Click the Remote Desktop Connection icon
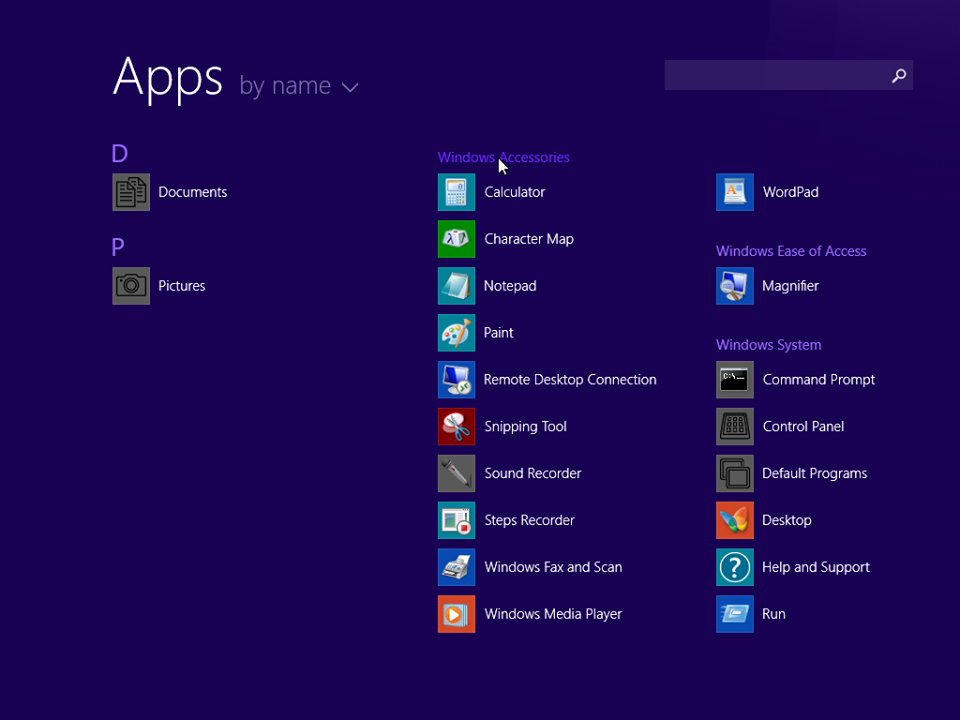The height and width of the screenshot is (720, 960). [456, 380]
